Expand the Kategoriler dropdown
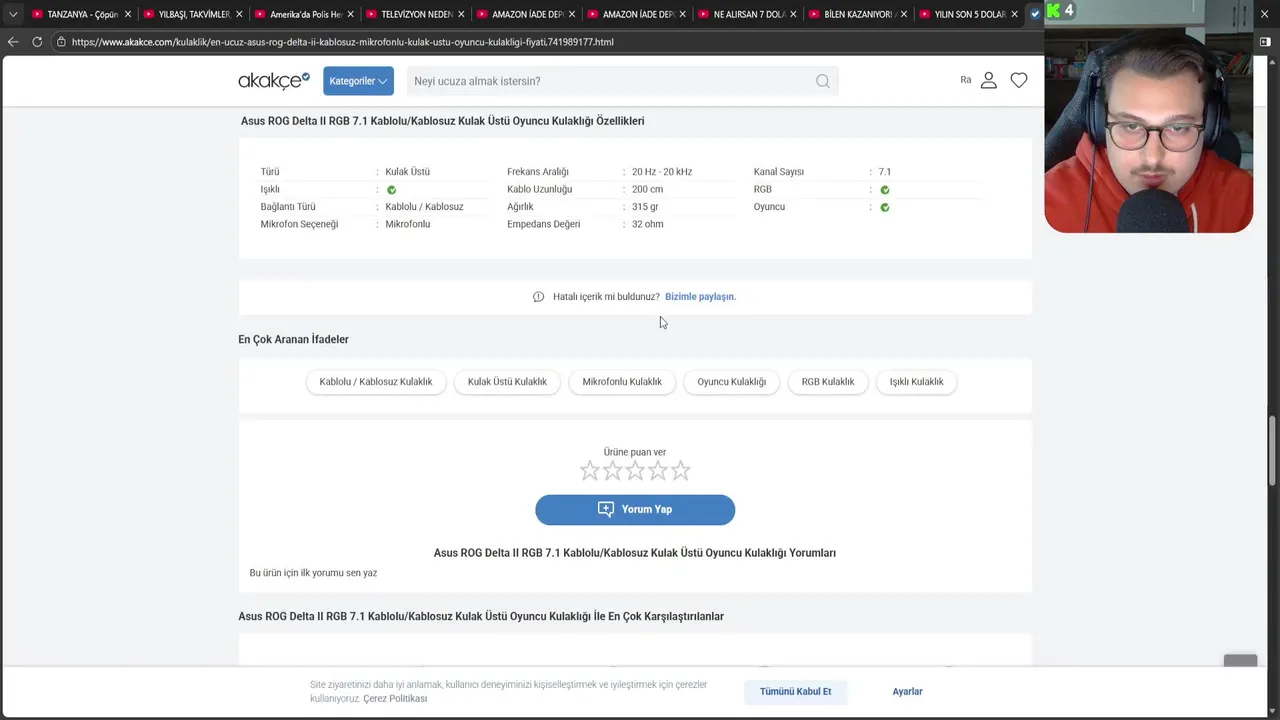Screen dimensions: 1280x720 coord(358,81)
